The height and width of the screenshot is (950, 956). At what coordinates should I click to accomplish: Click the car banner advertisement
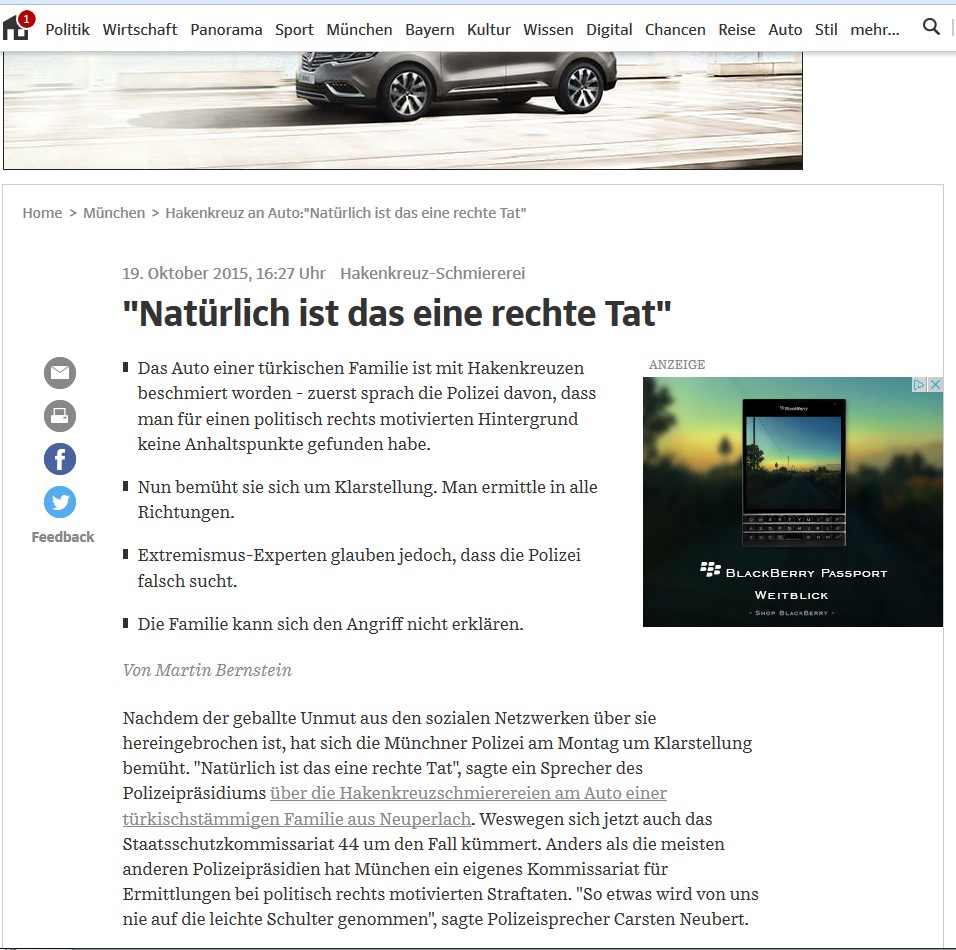[x=403, y=110]
